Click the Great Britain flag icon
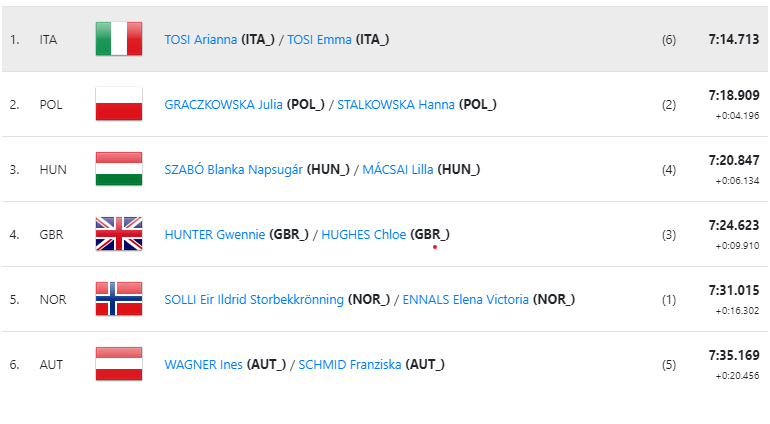Viewport: 770px width, 424px height. point(119,234)
